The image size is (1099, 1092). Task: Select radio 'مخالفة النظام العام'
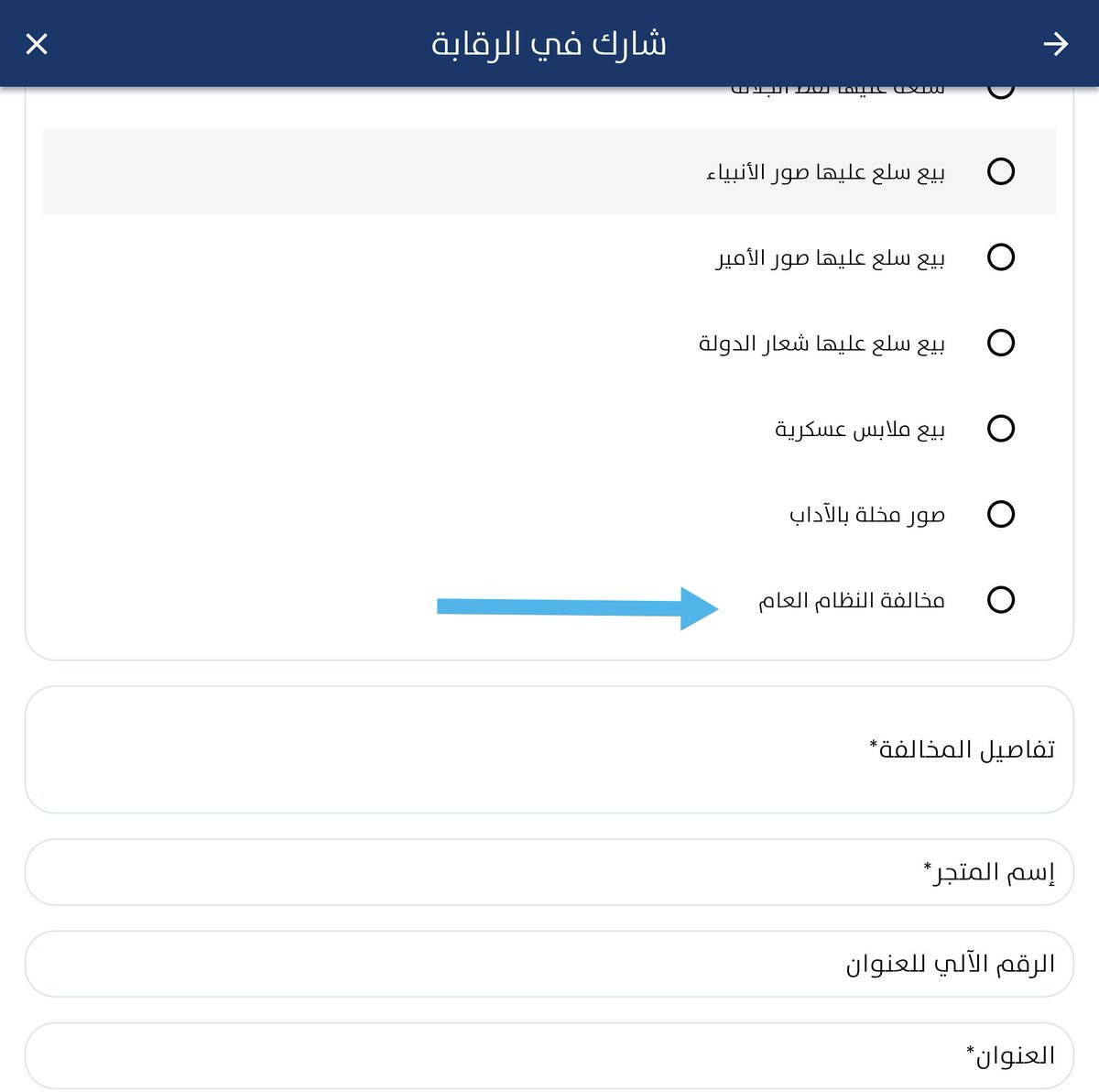tap(1001, 599)
